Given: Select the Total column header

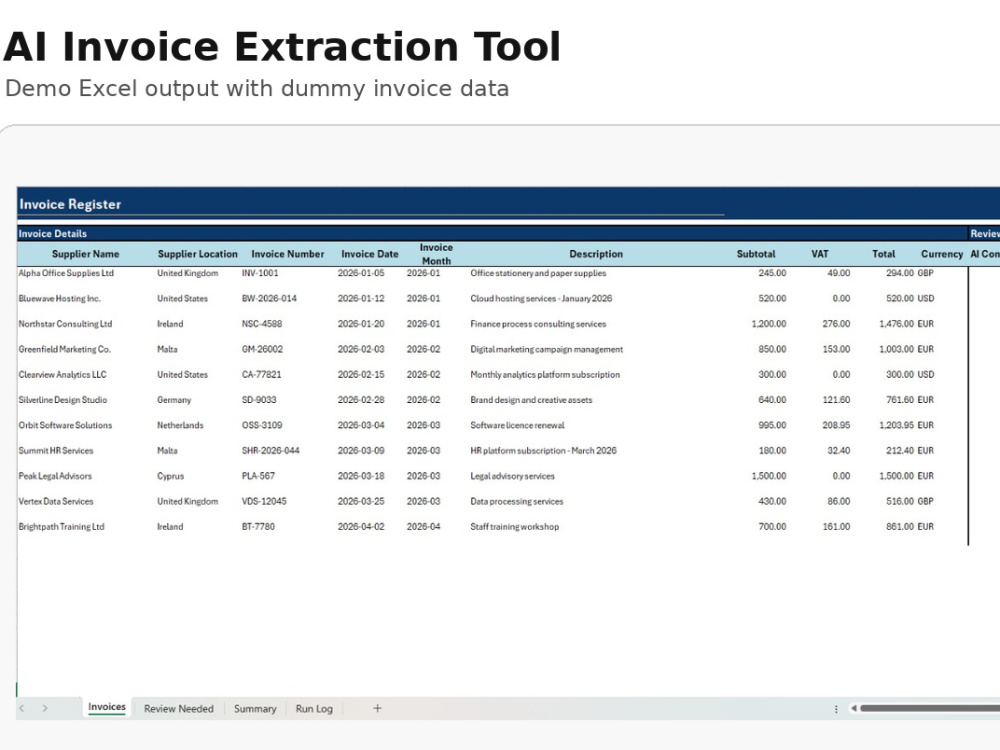Looking at the screenshot, I should click(884, 254).
